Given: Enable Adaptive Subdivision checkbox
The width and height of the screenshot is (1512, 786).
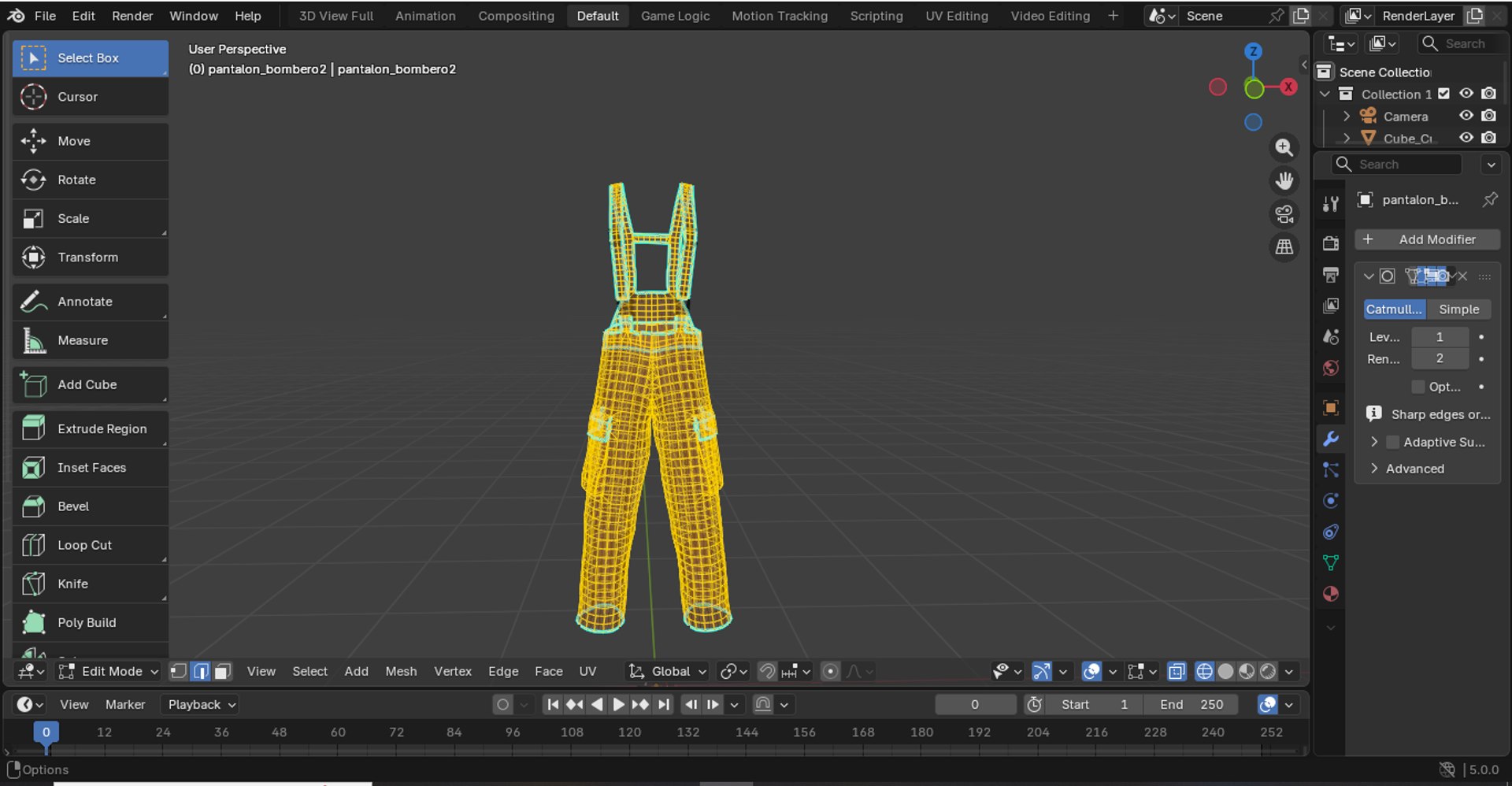Looking at the screenshot, I should pyautogui.click(x=1392, y=442).
